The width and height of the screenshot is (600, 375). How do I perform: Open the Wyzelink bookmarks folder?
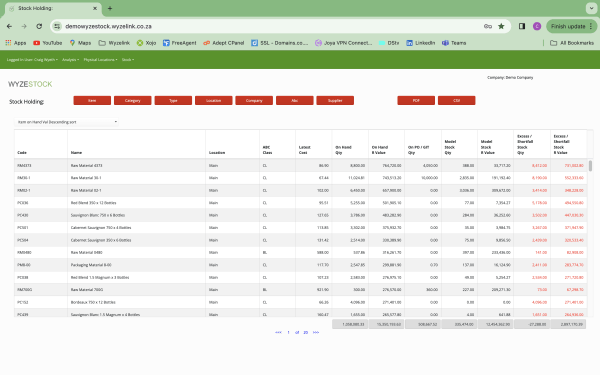pyautogui.click(x=114, y=43)
